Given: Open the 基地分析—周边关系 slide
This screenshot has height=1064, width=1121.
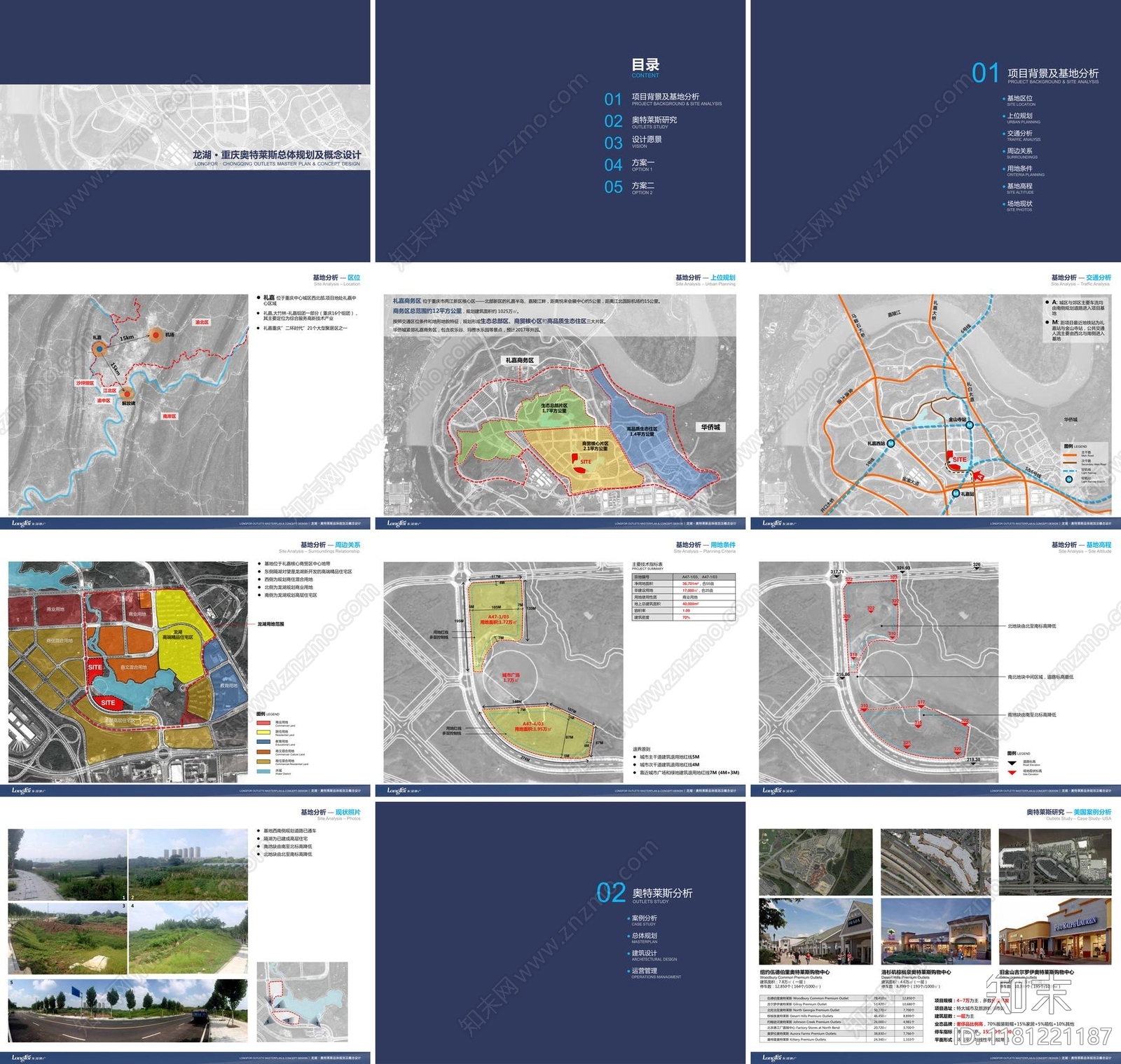Looking at the screenshot, I should [x=185, y=666].
